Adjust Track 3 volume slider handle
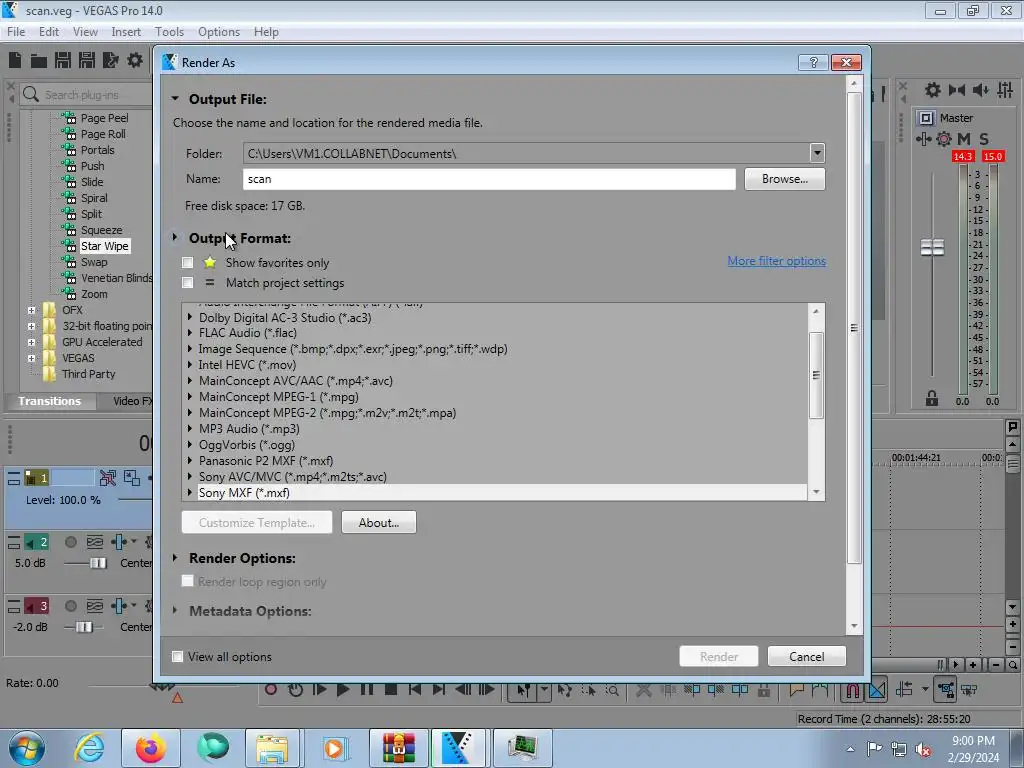1024x768 pixels. [x=84, y=627]
